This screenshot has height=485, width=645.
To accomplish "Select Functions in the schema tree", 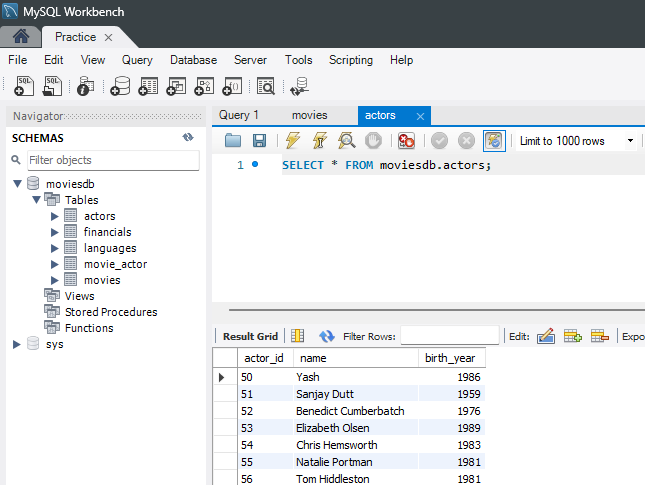I will [x=89, y=328].
